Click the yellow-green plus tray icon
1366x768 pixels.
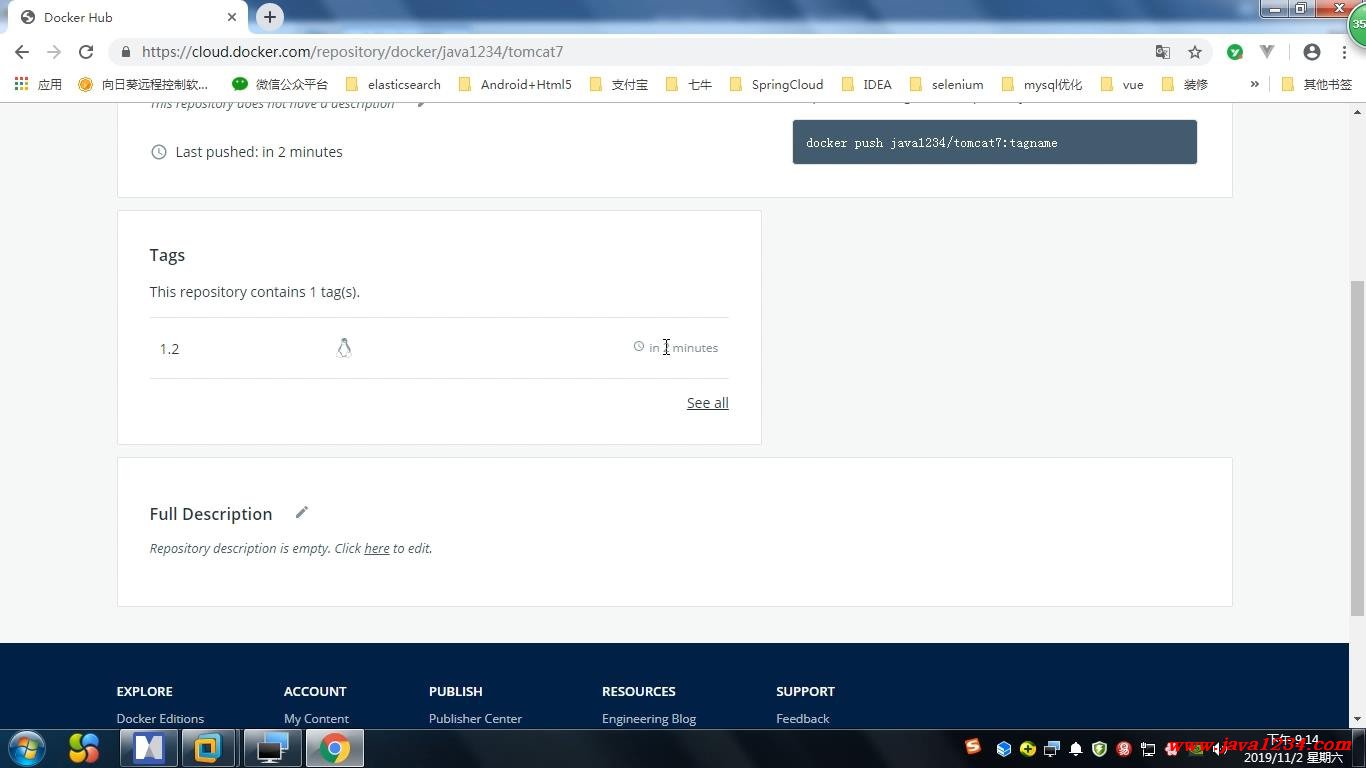pos(1028,749)
